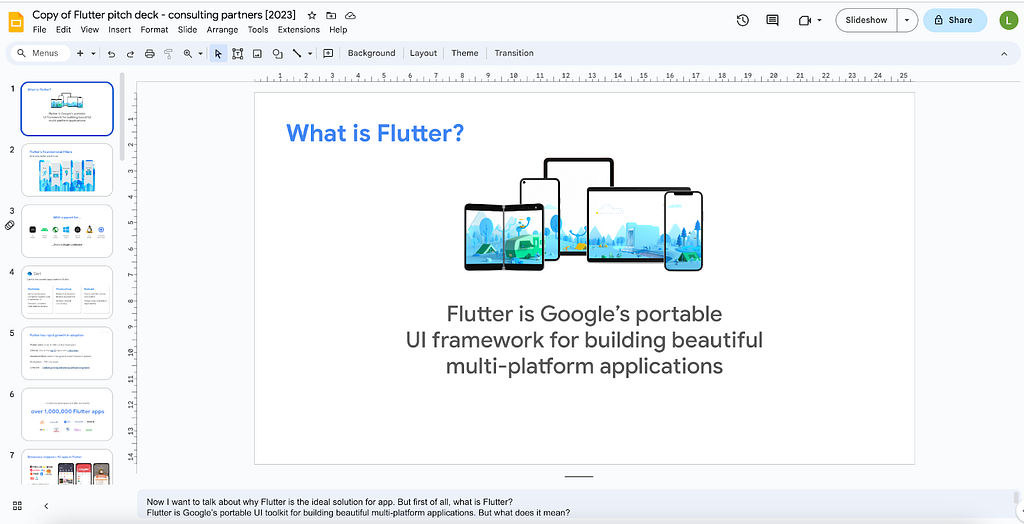
Task: Click the 'What is Flutter?' heading
Action: [x=375, y=133]
